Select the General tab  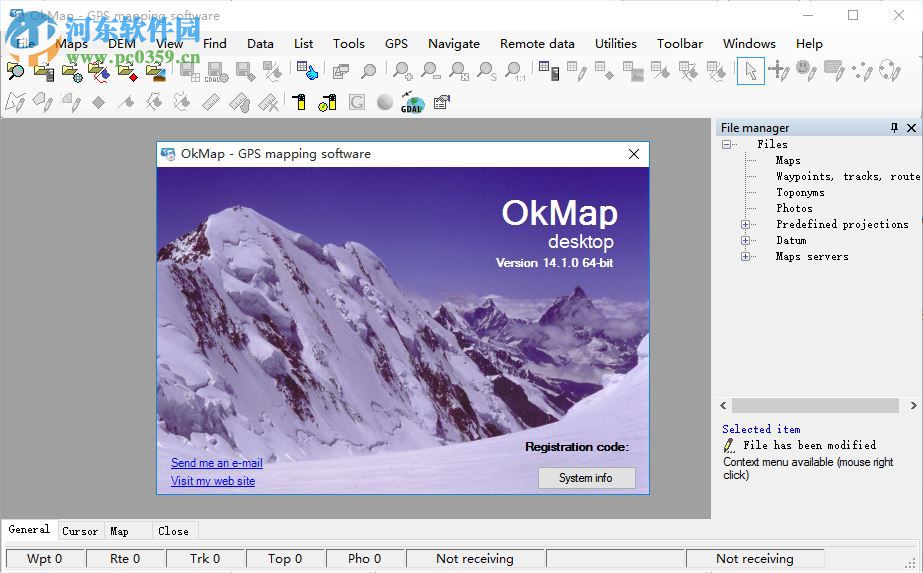pos(29,529)
